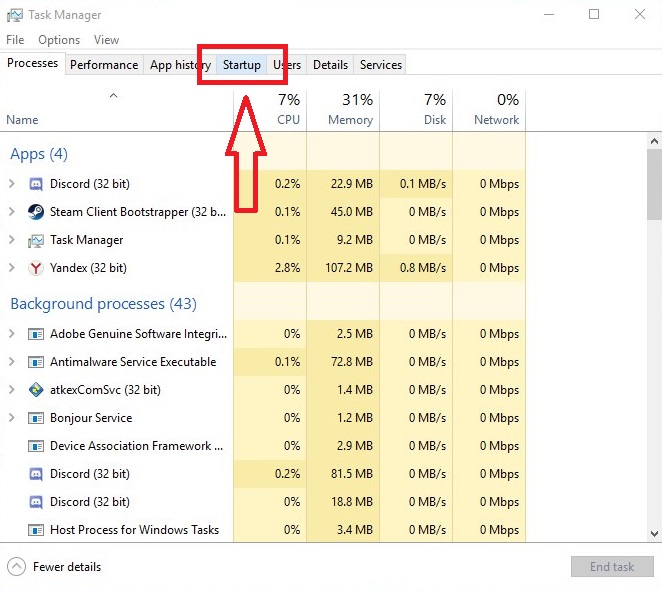662x591 pixels.
Task: Expand the Task Manager app entry
Action: tap(12, 240)
